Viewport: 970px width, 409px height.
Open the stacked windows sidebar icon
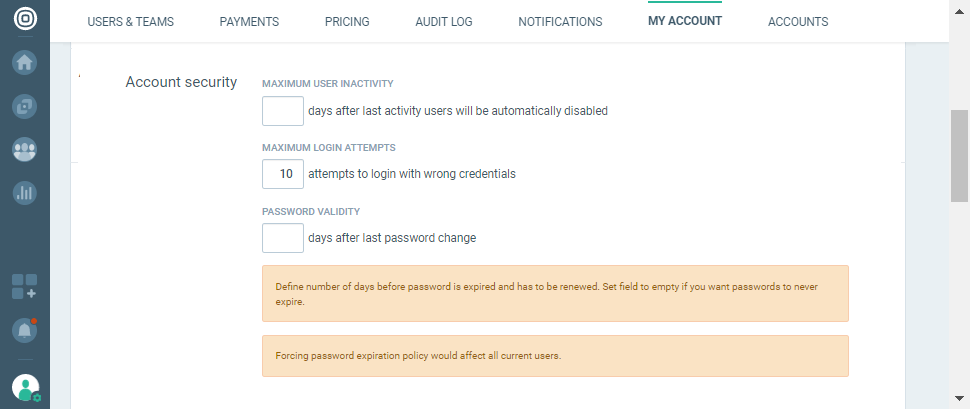click(x=25, y=105)
